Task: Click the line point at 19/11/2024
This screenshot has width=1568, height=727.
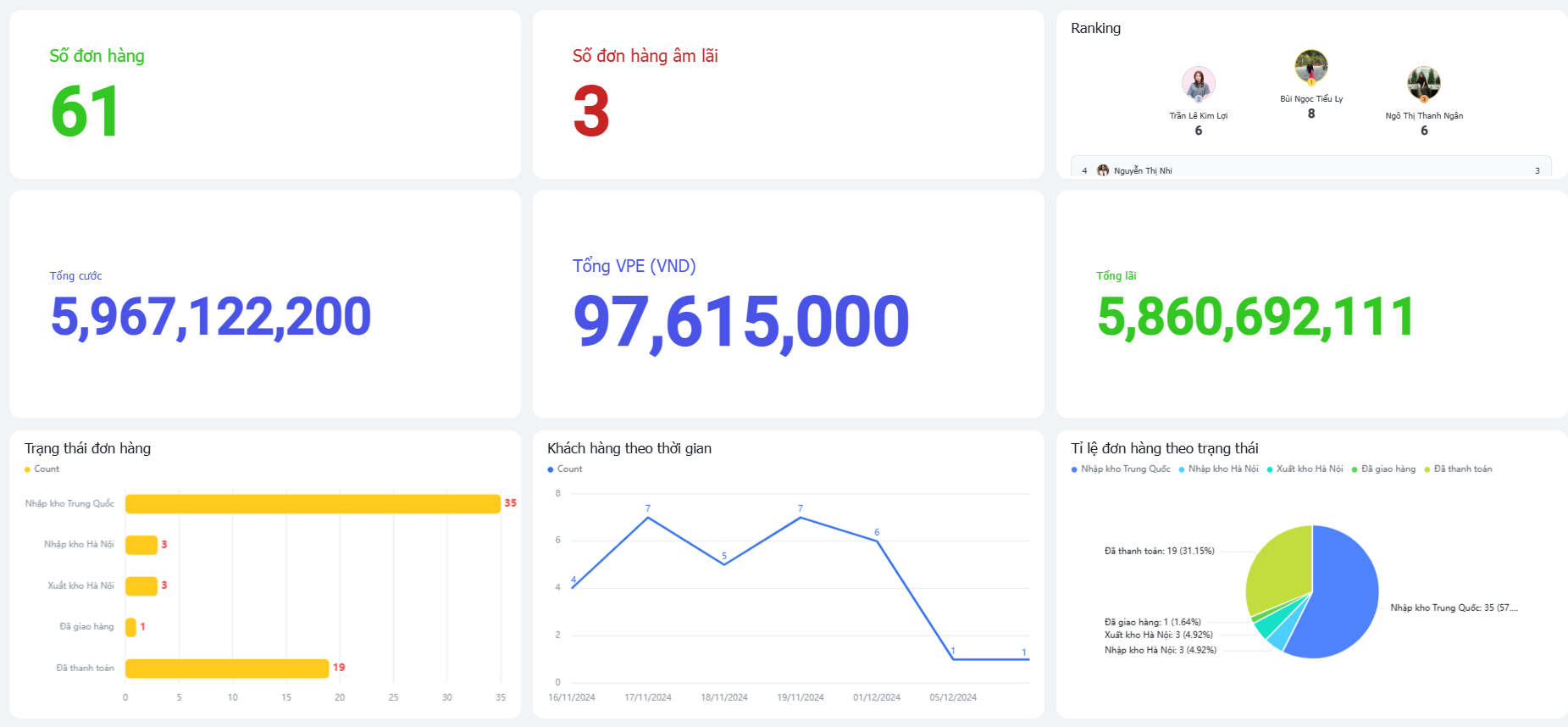Action: coord(801,517)
